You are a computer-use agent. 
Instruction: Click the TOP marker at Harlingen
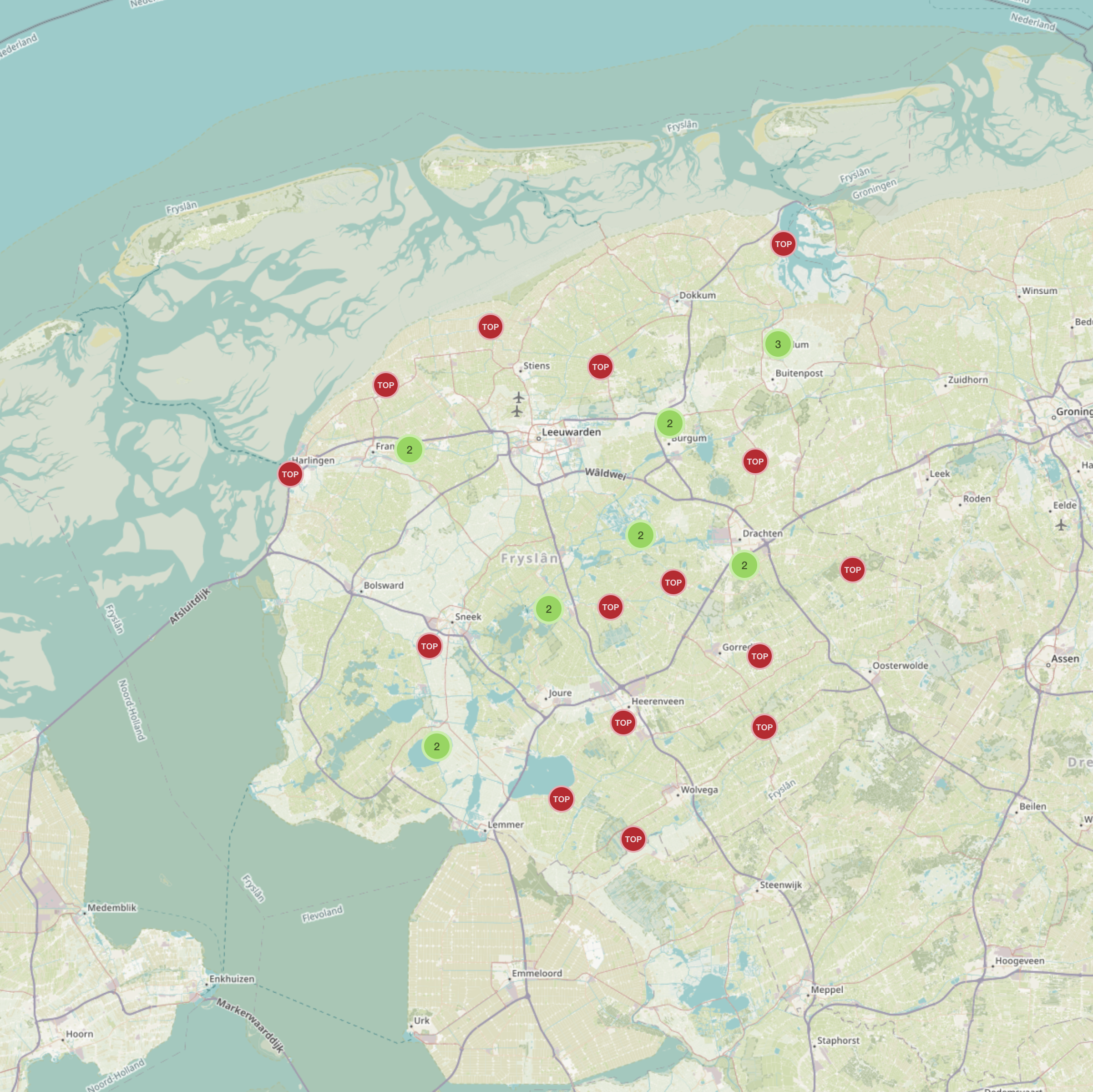(x=290, y=474)
